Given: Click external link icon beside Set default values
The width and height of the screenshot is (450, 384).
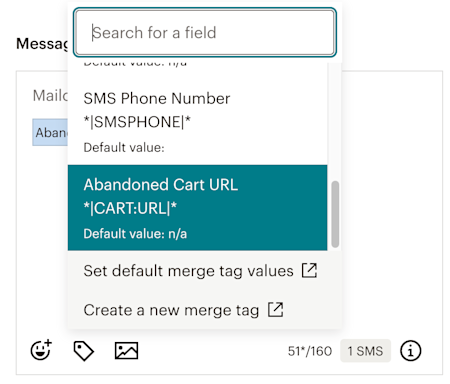Looking at the screenshot, I should coord(309,270).
